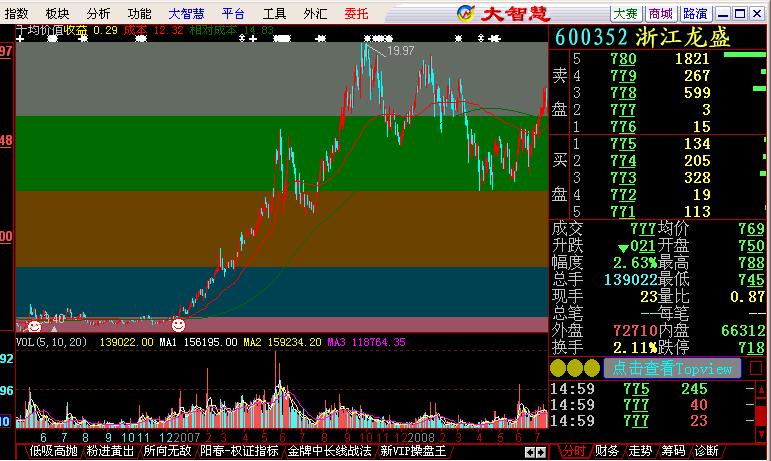The width and height of the screenshot is (771, 461).
Task: Open the 分析 menu
Action: (x=98, y=13)
